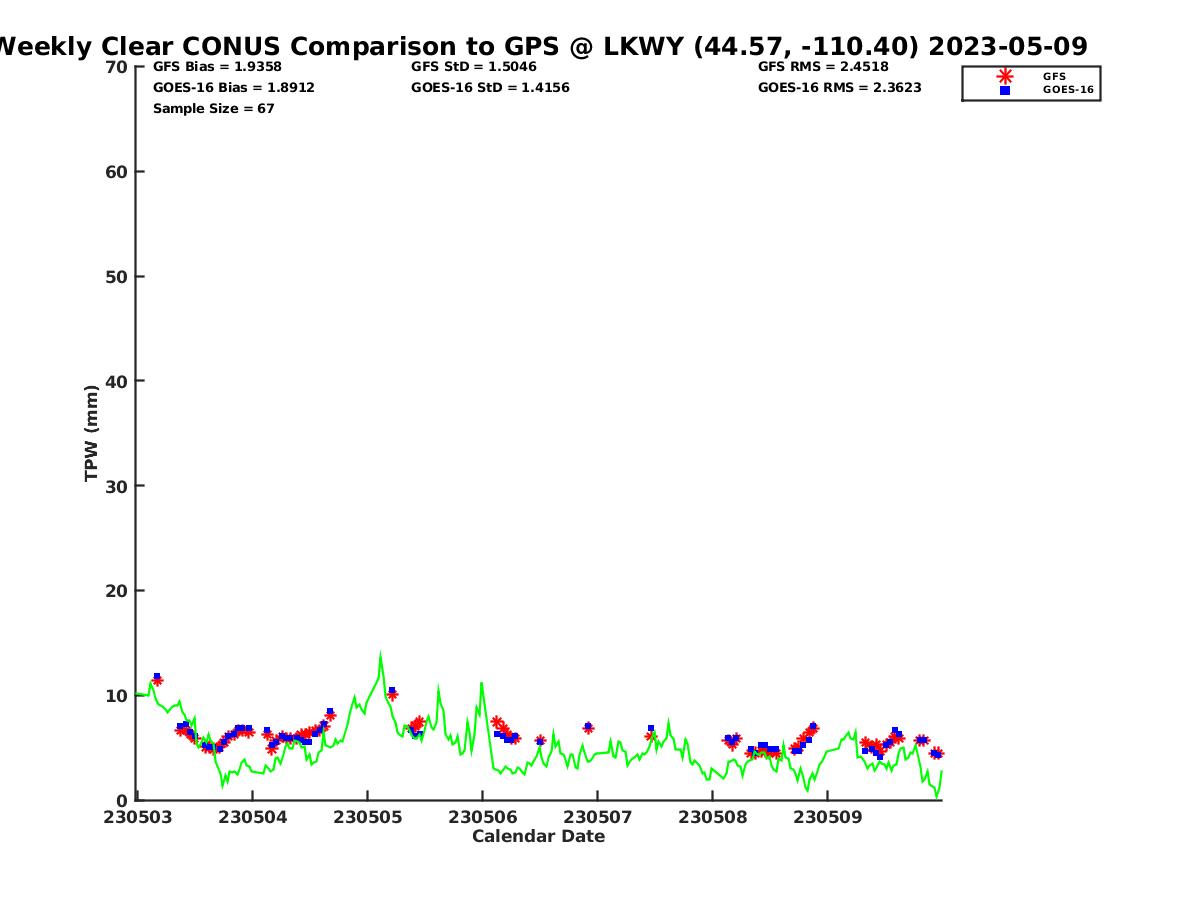Click the tallest green GPS line peak
The width and height of the screenshot is (1200, 900).
[380, 655]
